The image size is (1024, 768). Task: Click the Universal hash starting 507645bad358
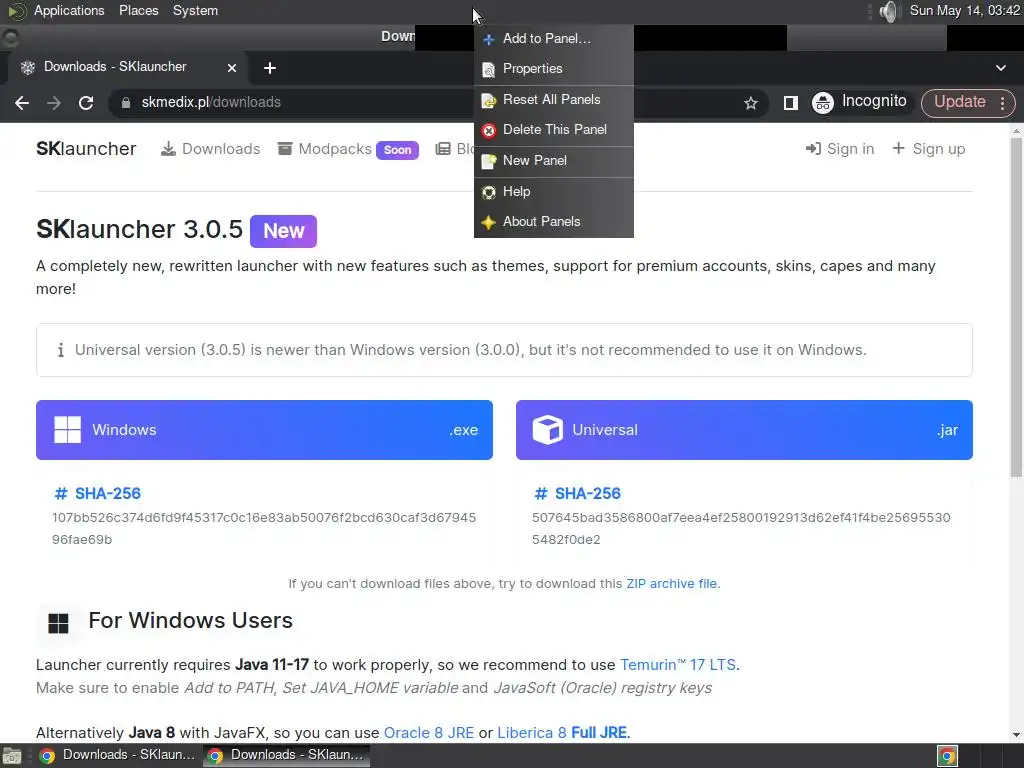pos(741,528)
